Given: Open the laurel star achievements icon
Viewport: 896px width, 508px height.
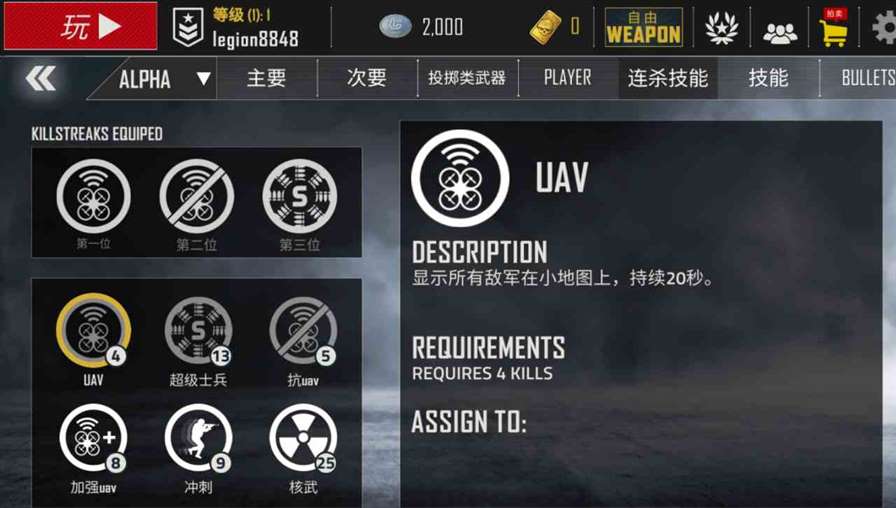Looking at the screenshot, I should [721, 27].
